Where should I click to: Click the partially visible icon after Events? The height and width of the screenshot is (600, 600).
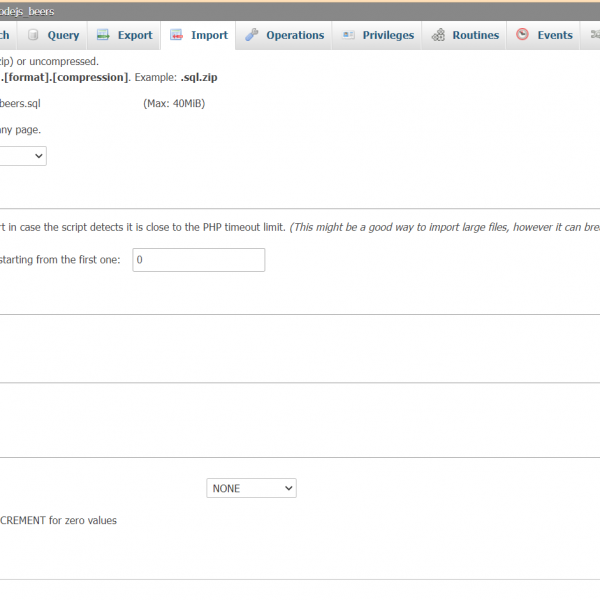591,35
